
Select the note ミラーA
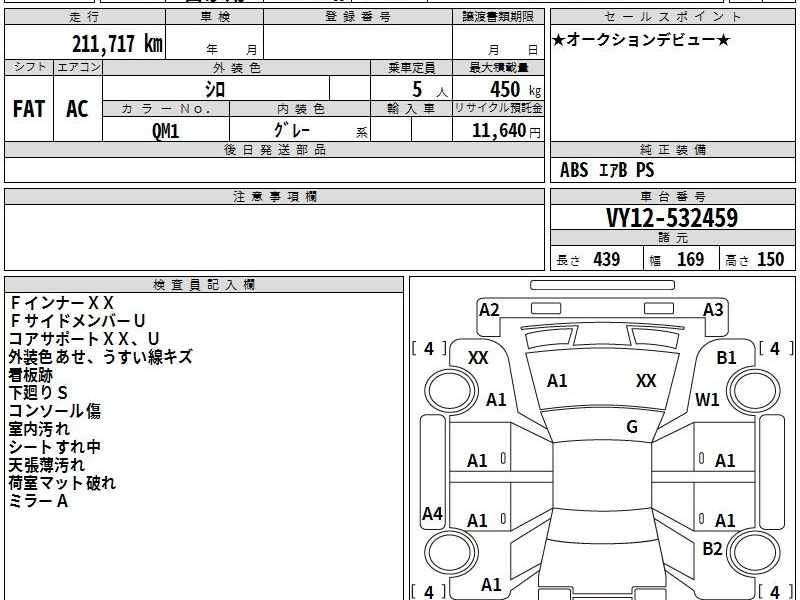pyautogui.click(x=38, y=501)
